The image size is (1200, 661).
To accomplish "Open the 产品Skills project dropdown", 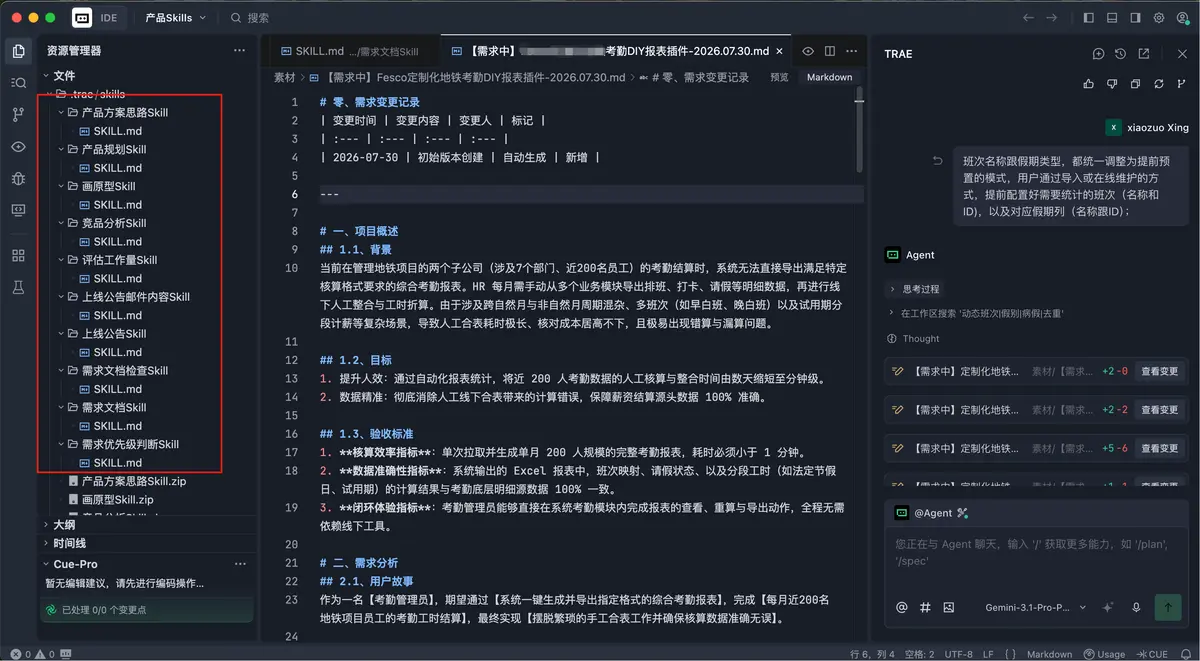I will click(175, 18).
